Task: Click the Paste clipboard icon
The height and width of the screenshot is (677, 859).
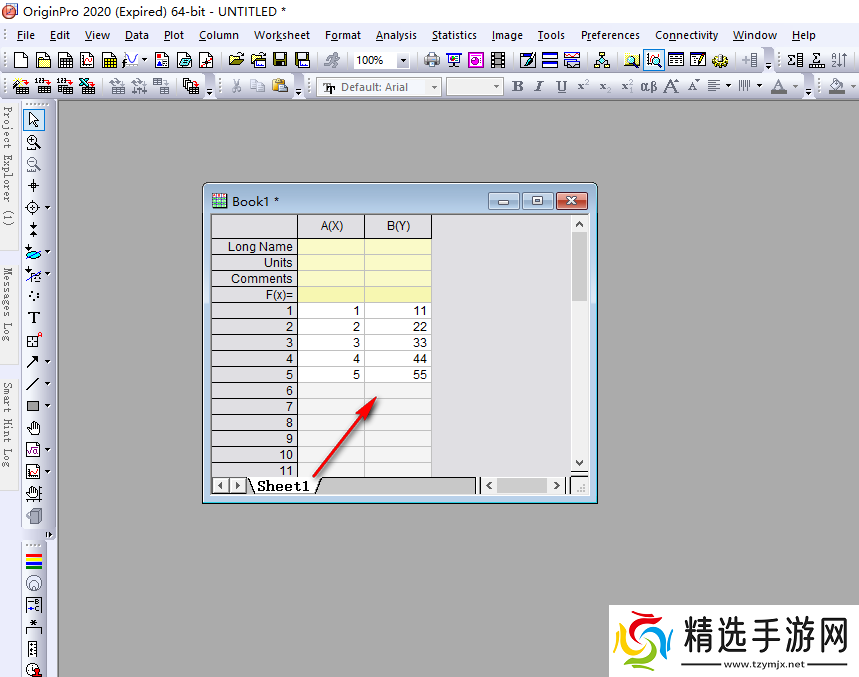Action: point(279,87)
